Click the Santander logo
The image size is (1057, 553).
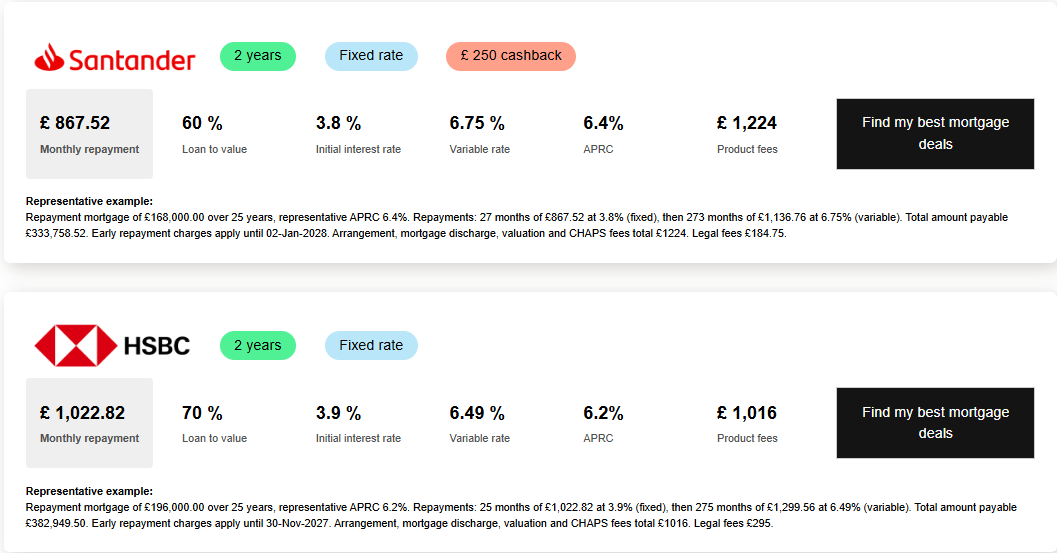point(115,58)
